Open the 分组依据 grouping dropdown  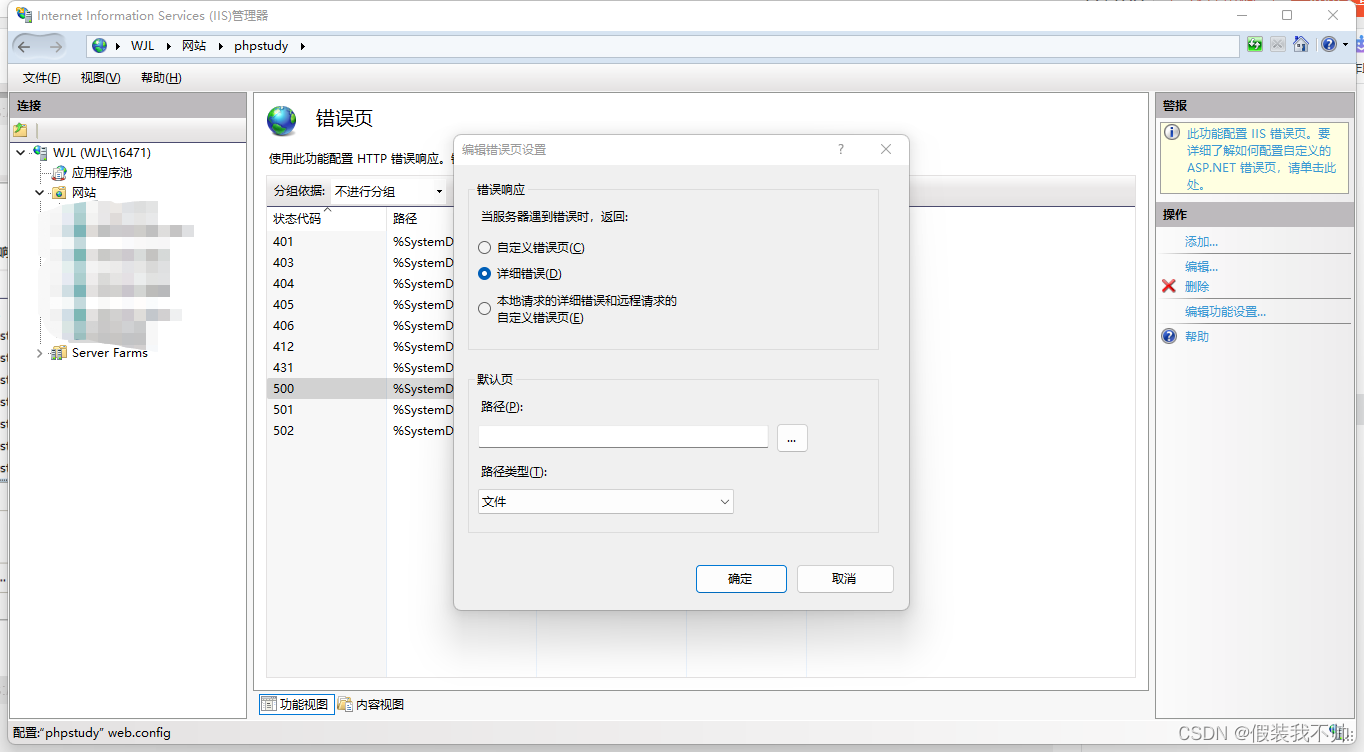click(390, 191)
